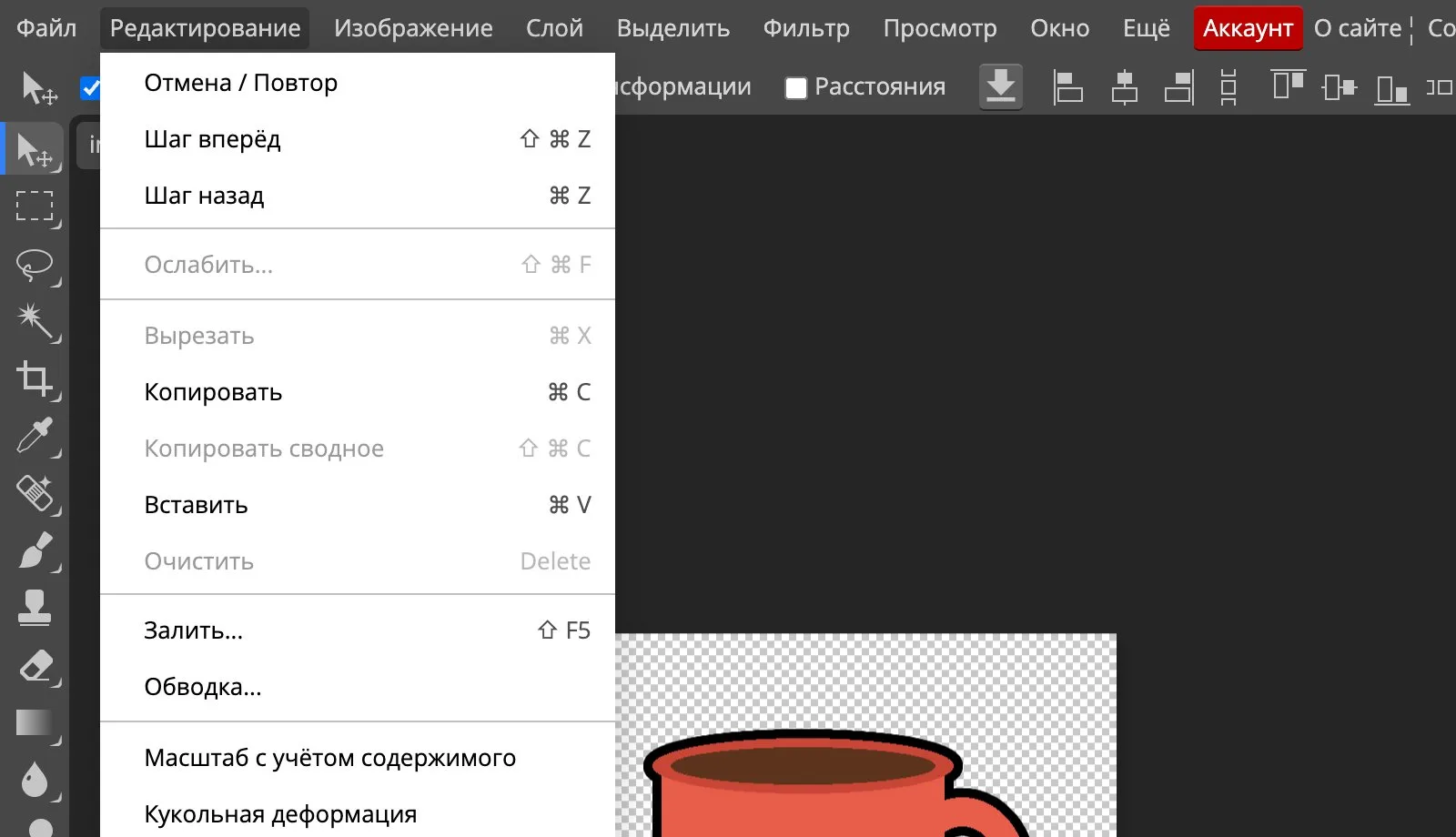Image resolution: width=1456 pixels, height=837 pixels.
Task: Open the Ещё menu
Action: (x=1147, y=28)
